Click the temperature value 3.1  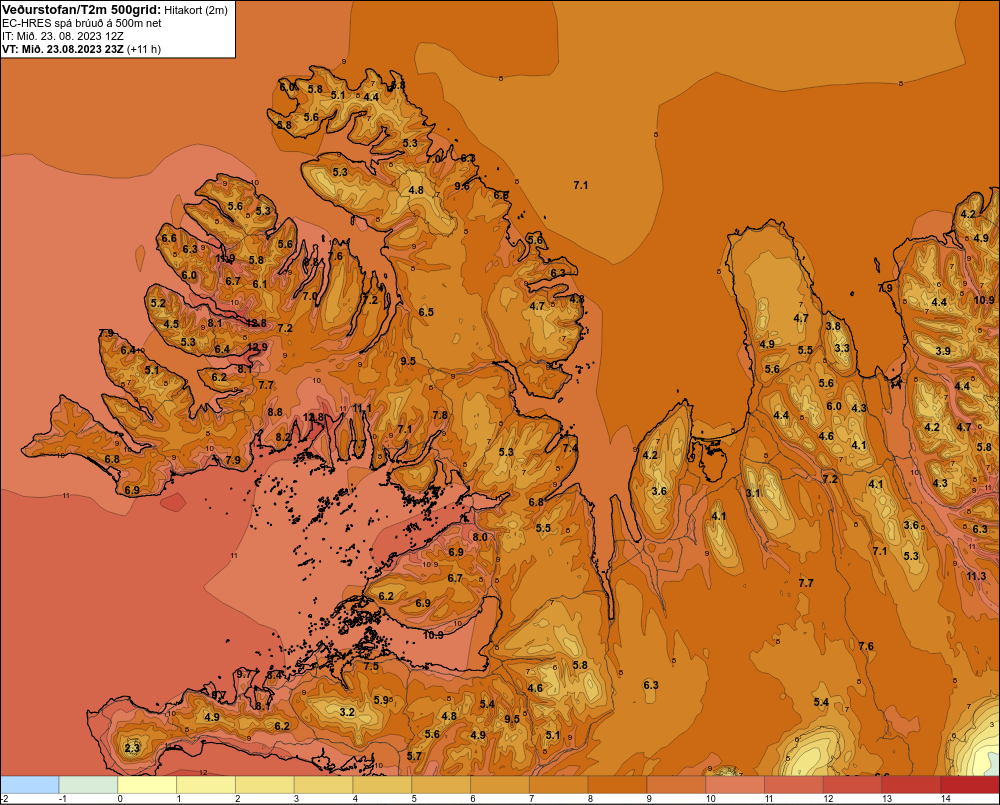(x=753, y=493)
